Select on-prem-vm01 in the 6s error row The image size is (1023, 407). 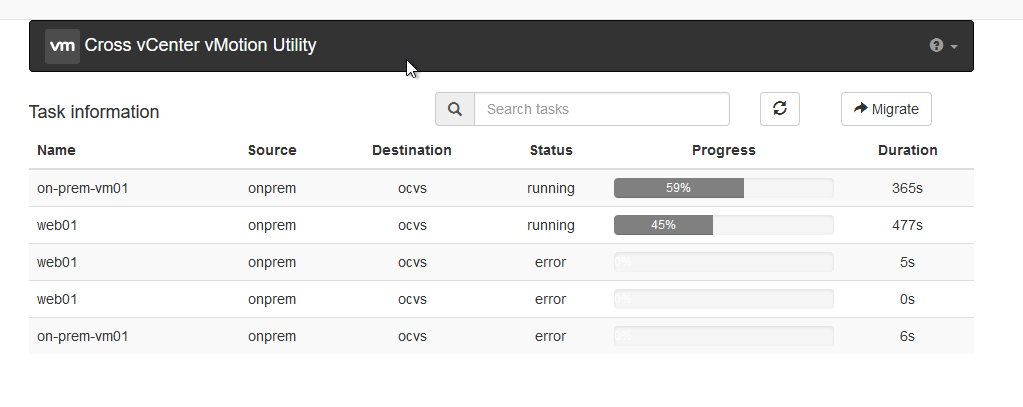tap(83, 337)
